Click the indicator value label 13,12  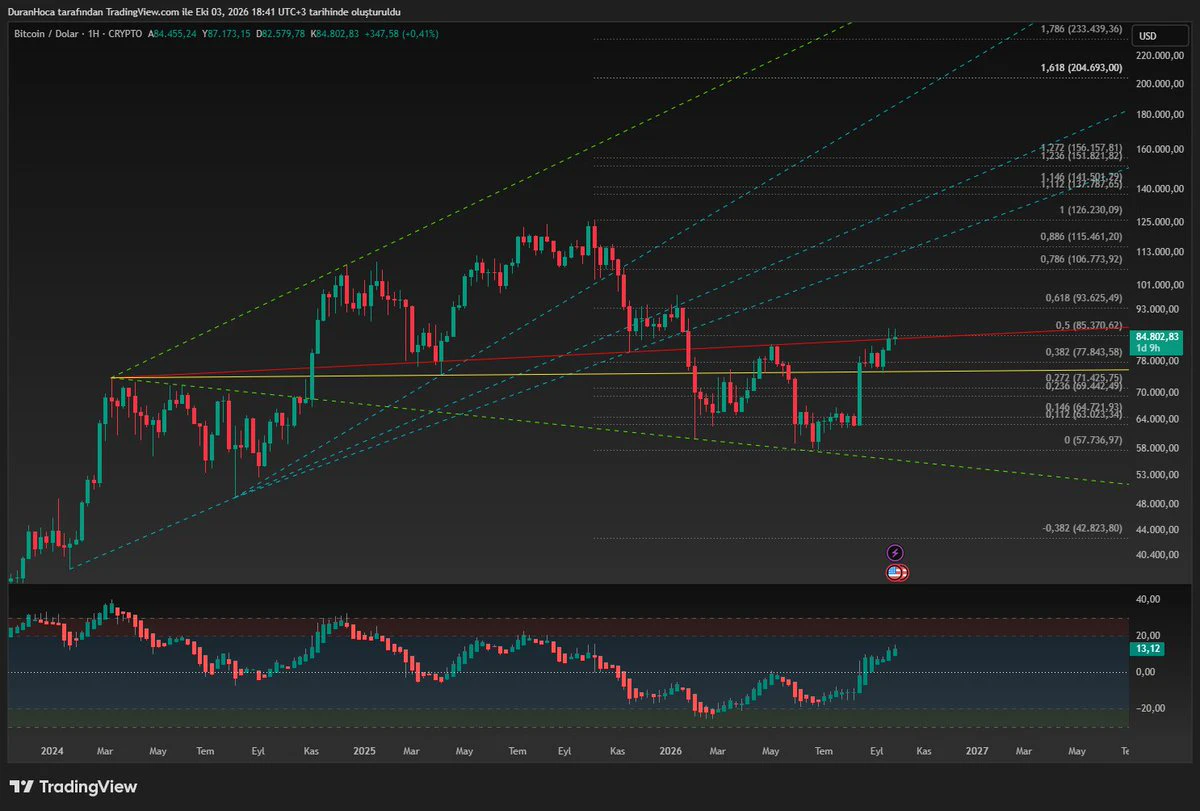click(x=1147, y=649)
